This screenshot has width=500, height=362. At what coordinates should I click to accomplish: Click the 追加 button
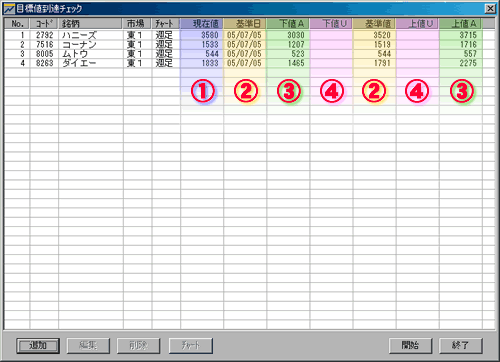(38, 346)
